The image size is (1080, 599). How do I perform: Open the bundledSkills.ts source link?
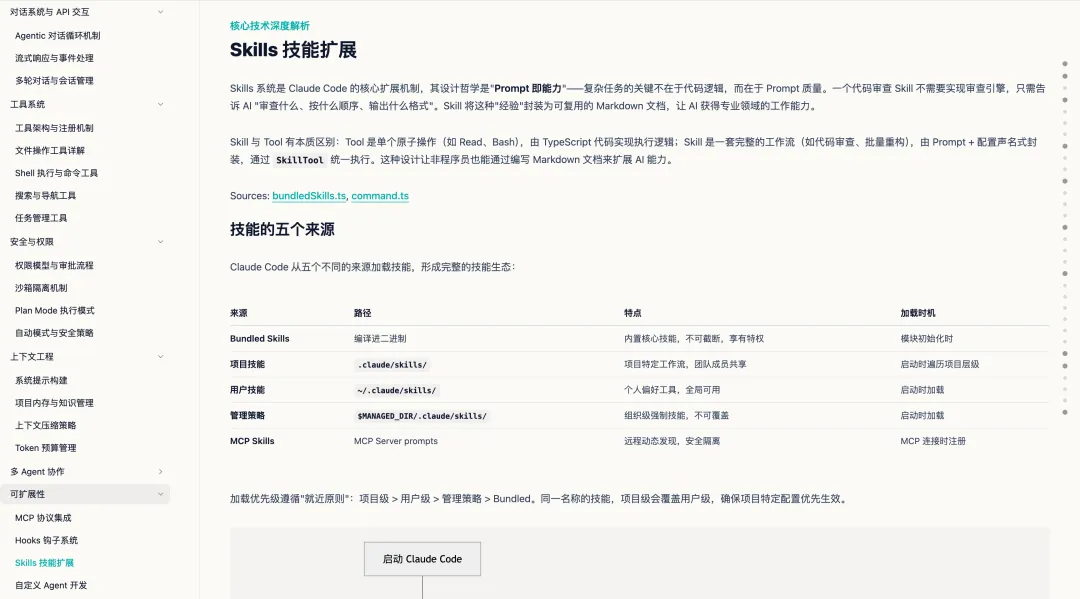pos(309,196)
